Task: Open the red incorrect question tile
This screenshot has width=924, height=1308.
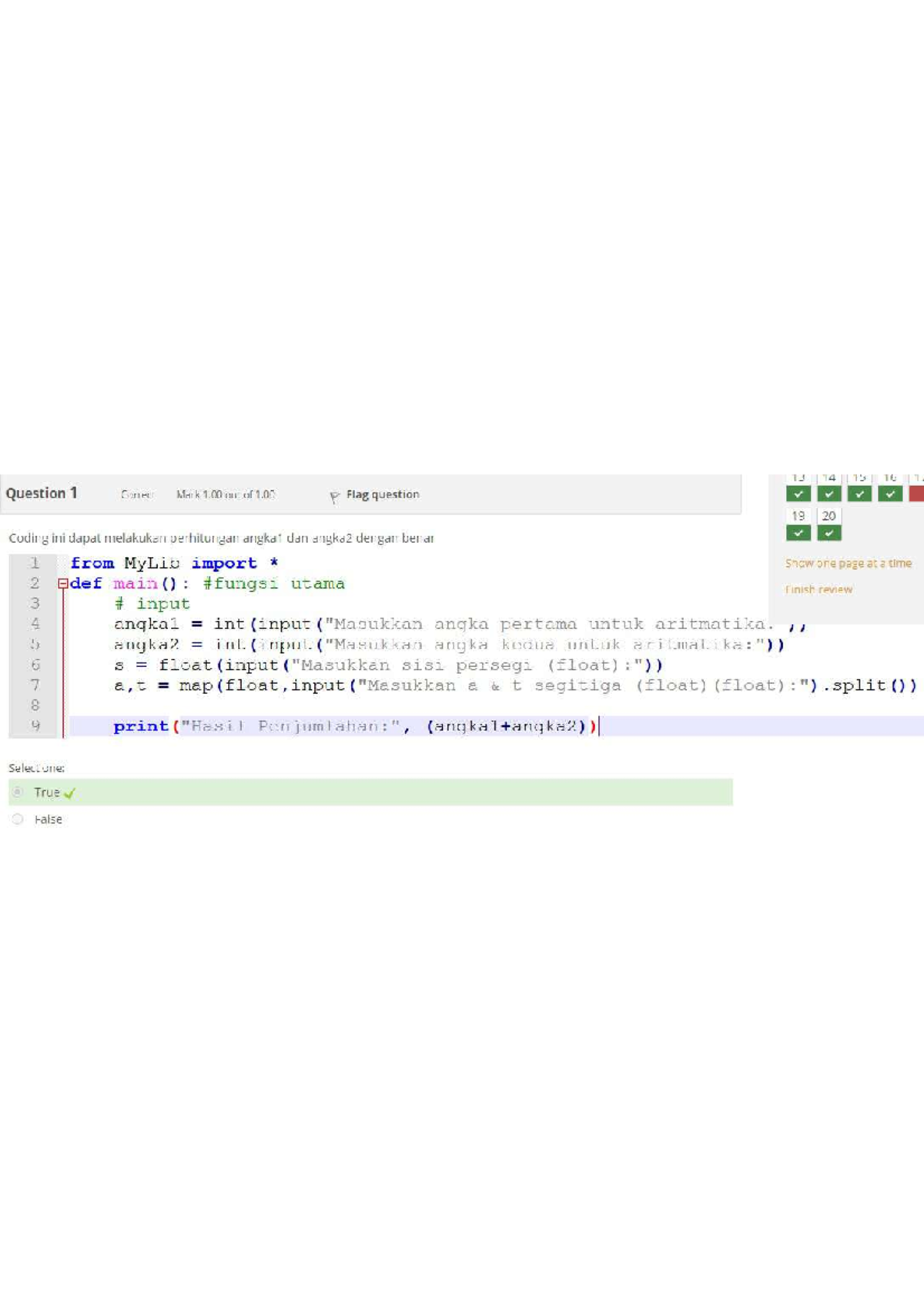Action: (x=916, y=493)
